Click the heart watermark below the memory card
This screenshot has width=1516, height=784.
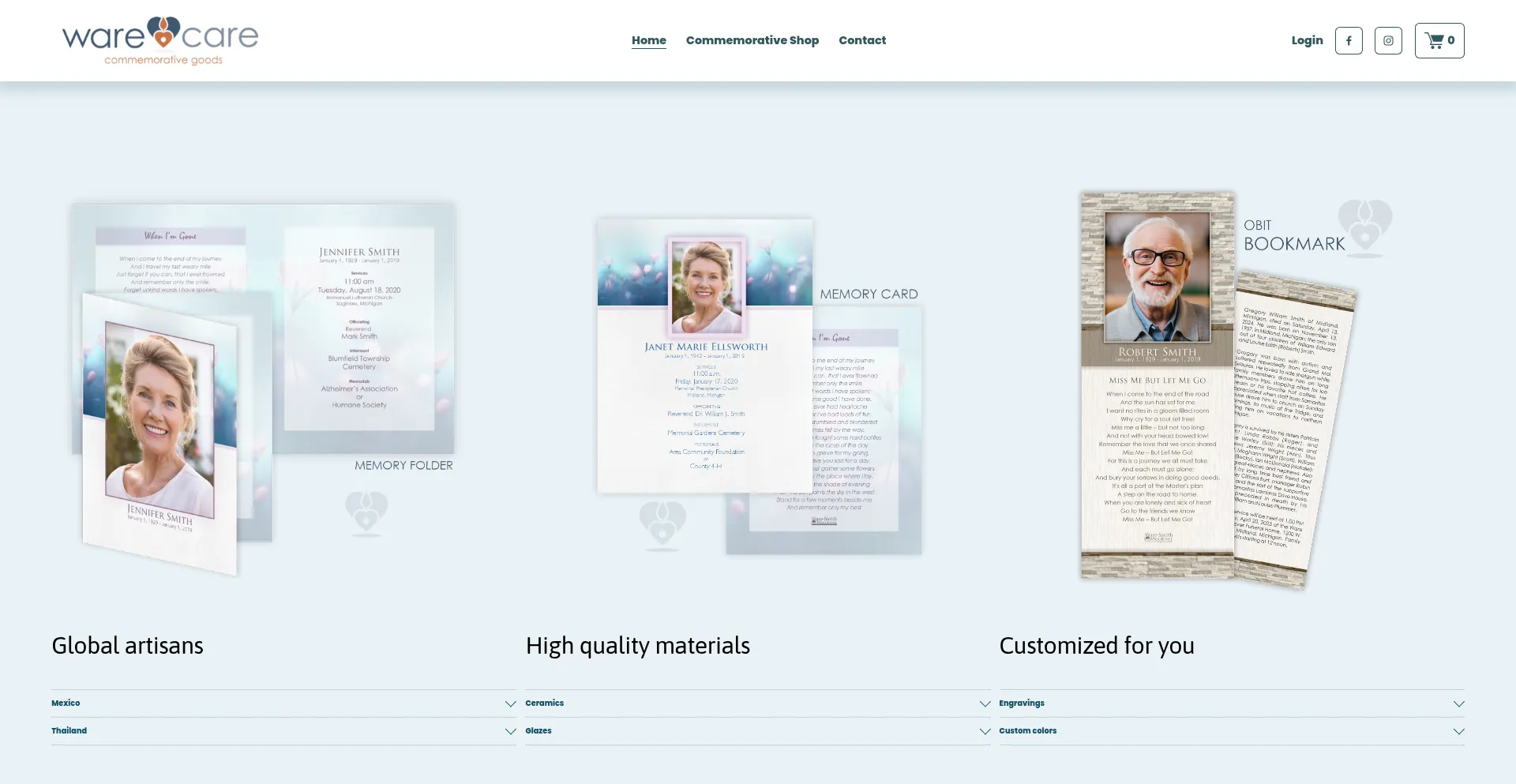tap(662, 524)
